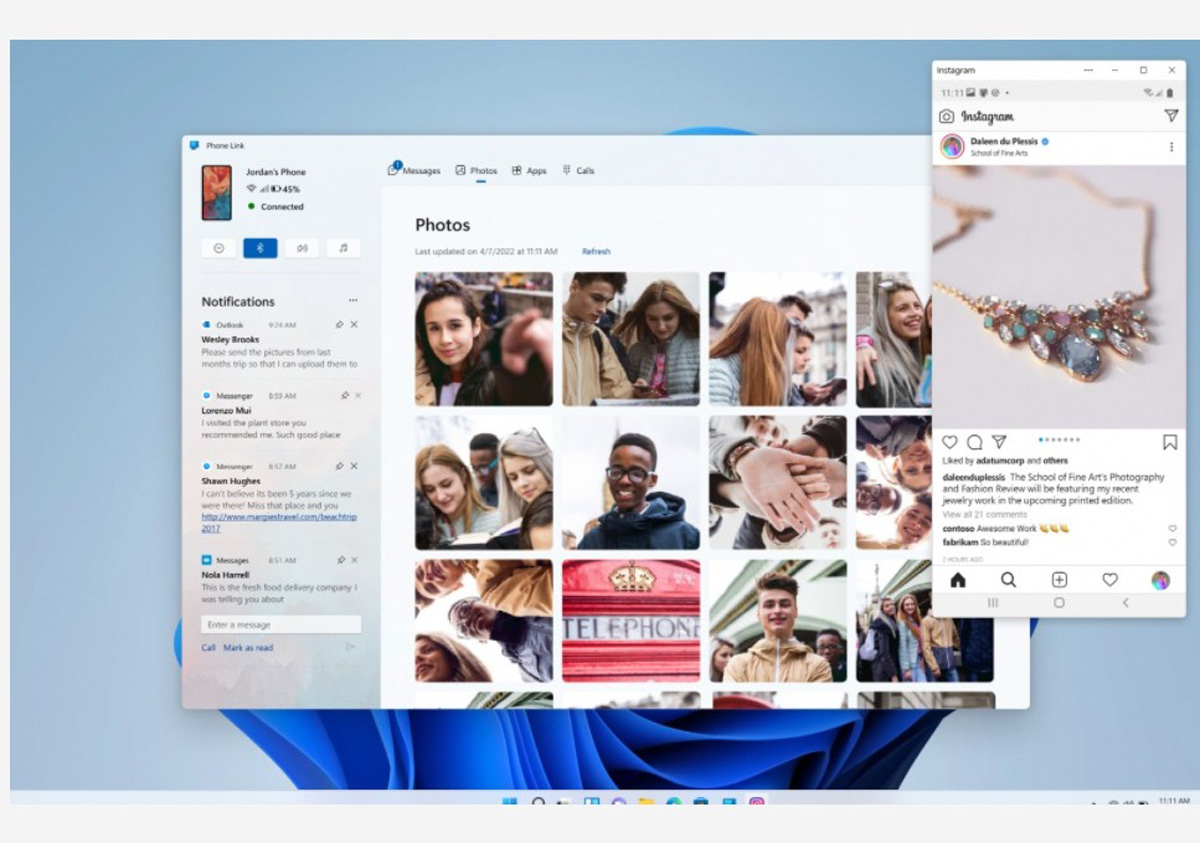Open Notifications more options ellipsis
This screenshot has height=843, width=1200.
[x=353, y=301]
